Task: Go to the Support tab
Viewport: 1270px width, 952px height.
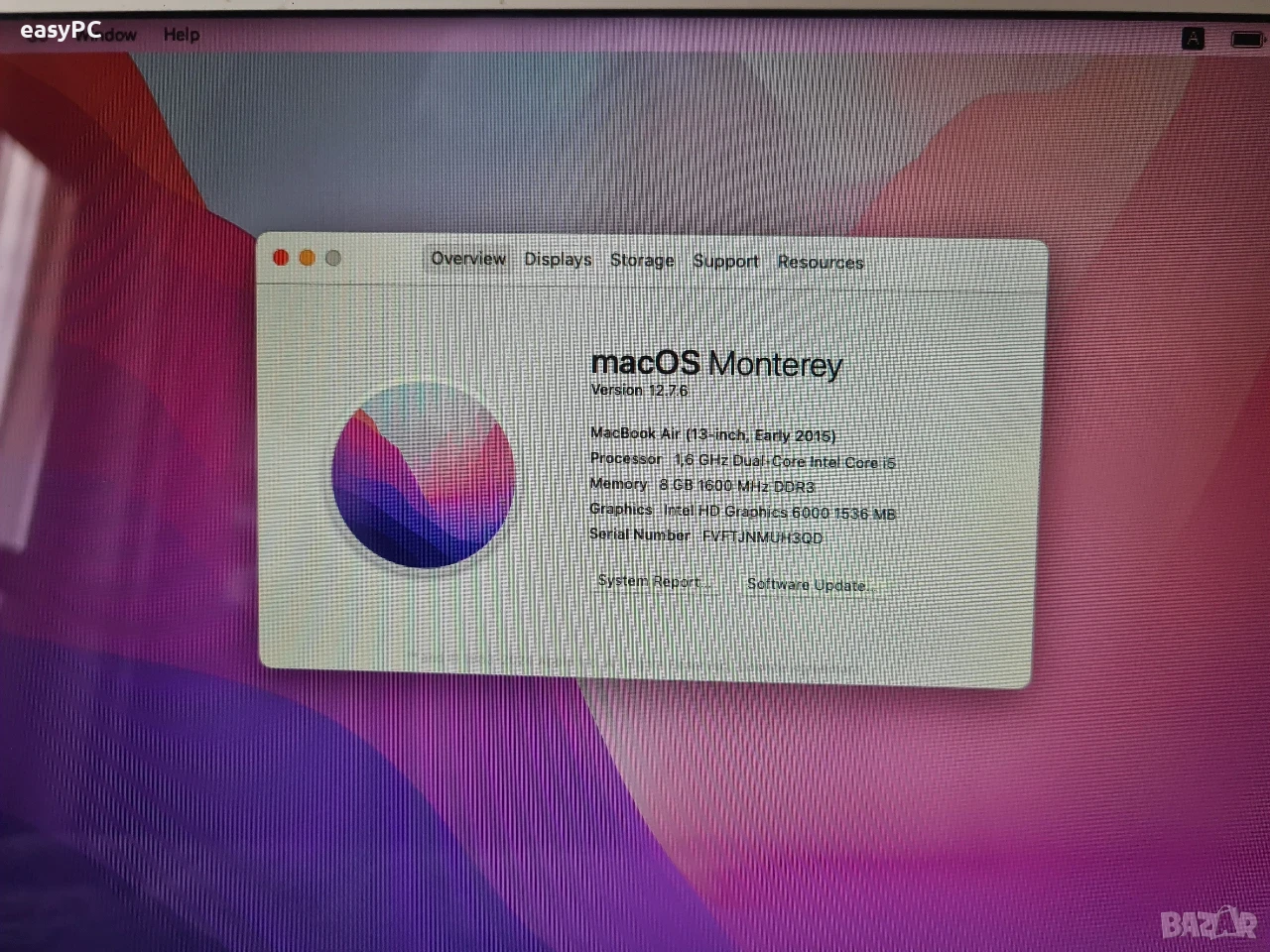Action: coord(725,262)
